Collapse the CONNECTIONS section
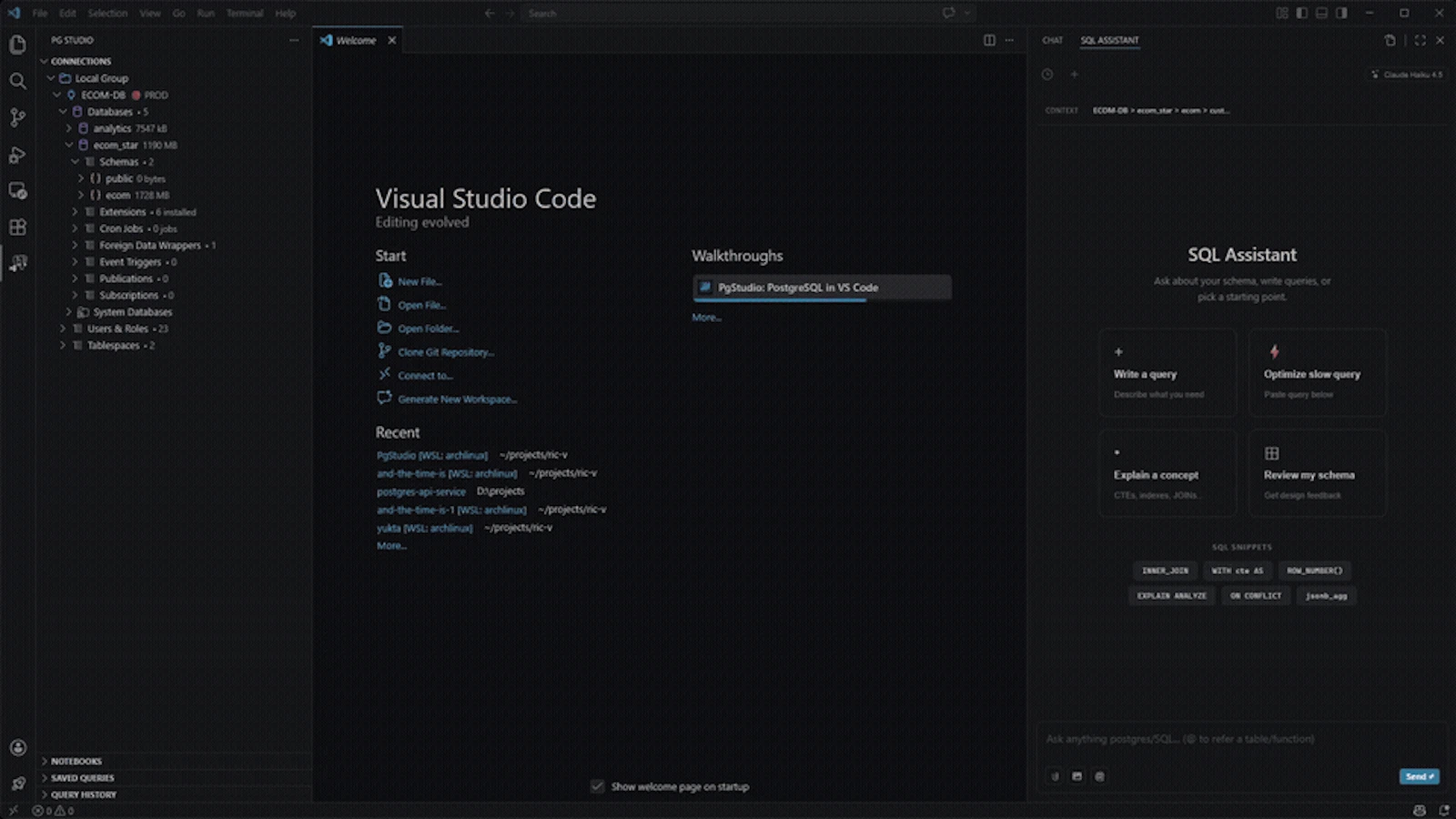Viewport: 1456px width, 819px height. tap(44, 61)
